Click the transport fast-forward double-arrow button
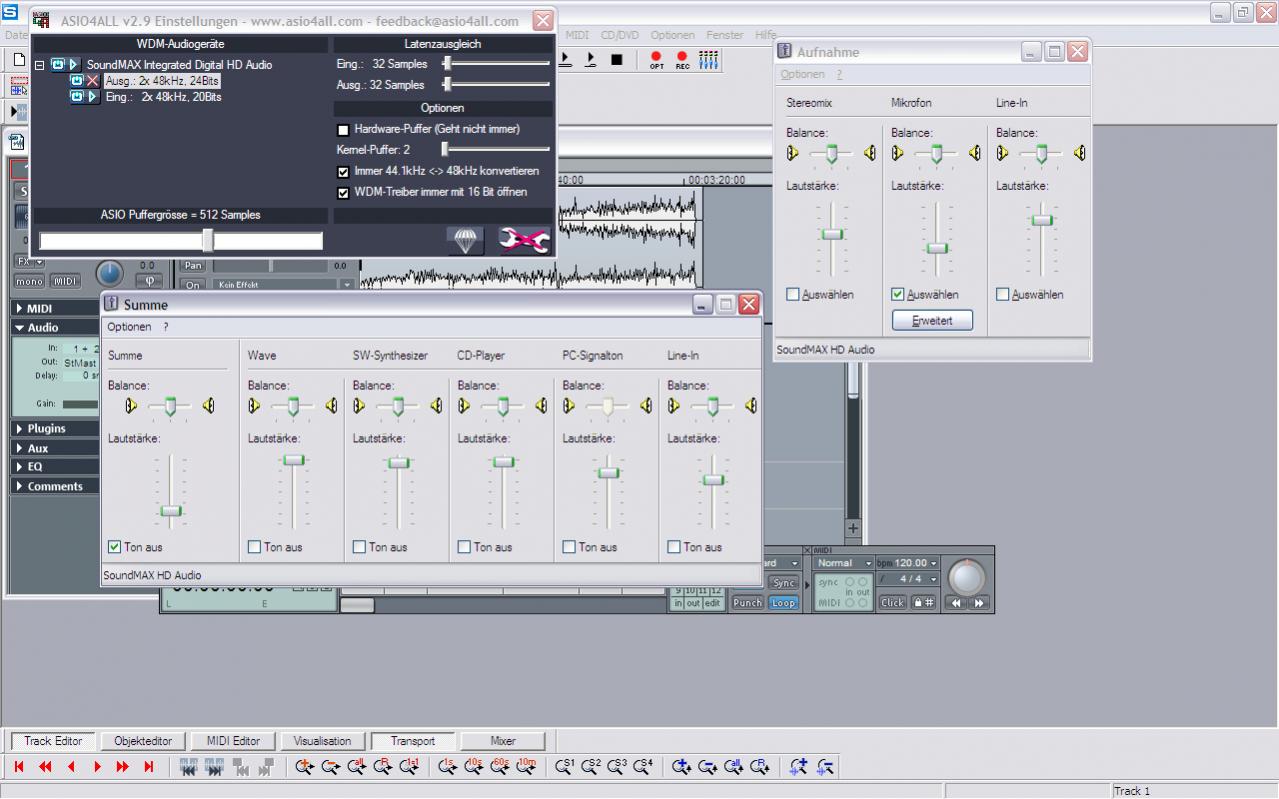Image resolution: width=1279 pixels, height=799 pixels. point(979,603)
